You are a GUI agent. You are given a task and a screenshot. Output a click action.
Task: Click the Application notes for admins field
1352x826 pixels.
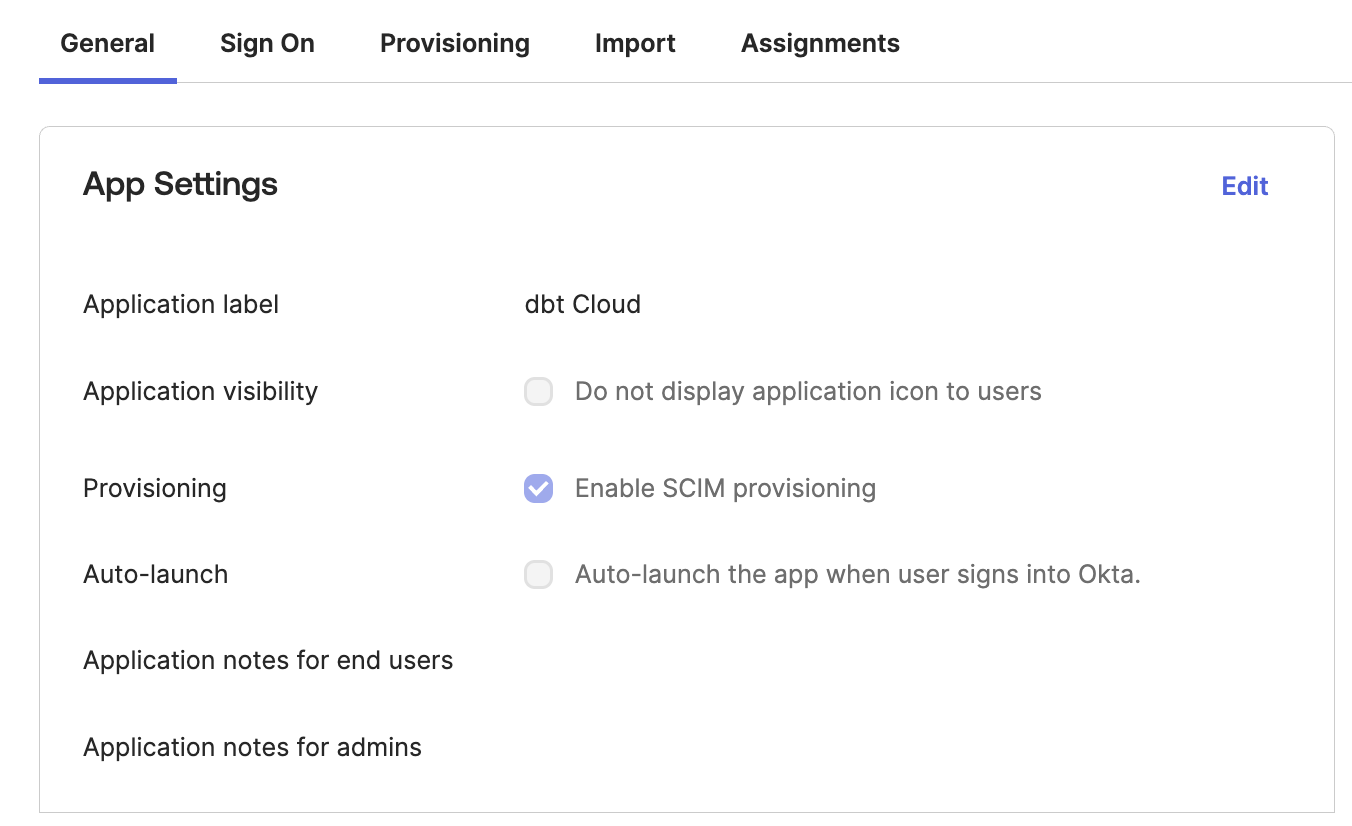click(252, 747)
